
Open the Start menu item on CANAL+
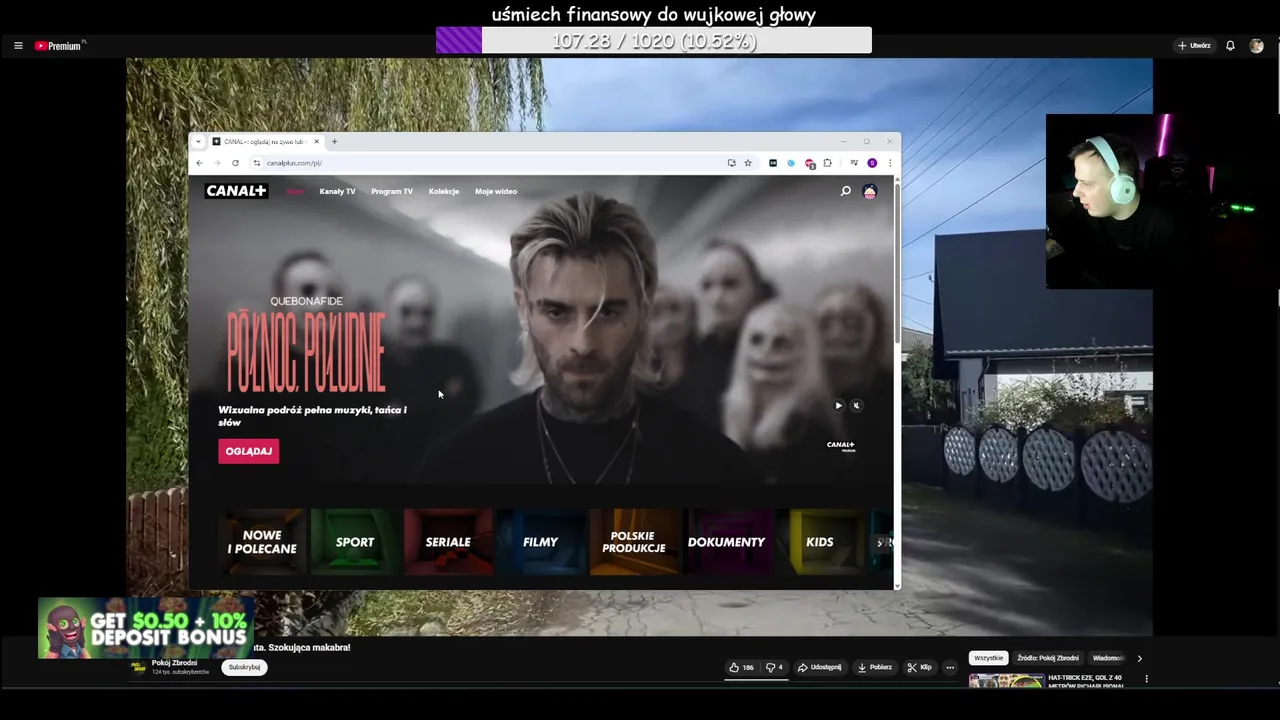click(x=295, y=191)
